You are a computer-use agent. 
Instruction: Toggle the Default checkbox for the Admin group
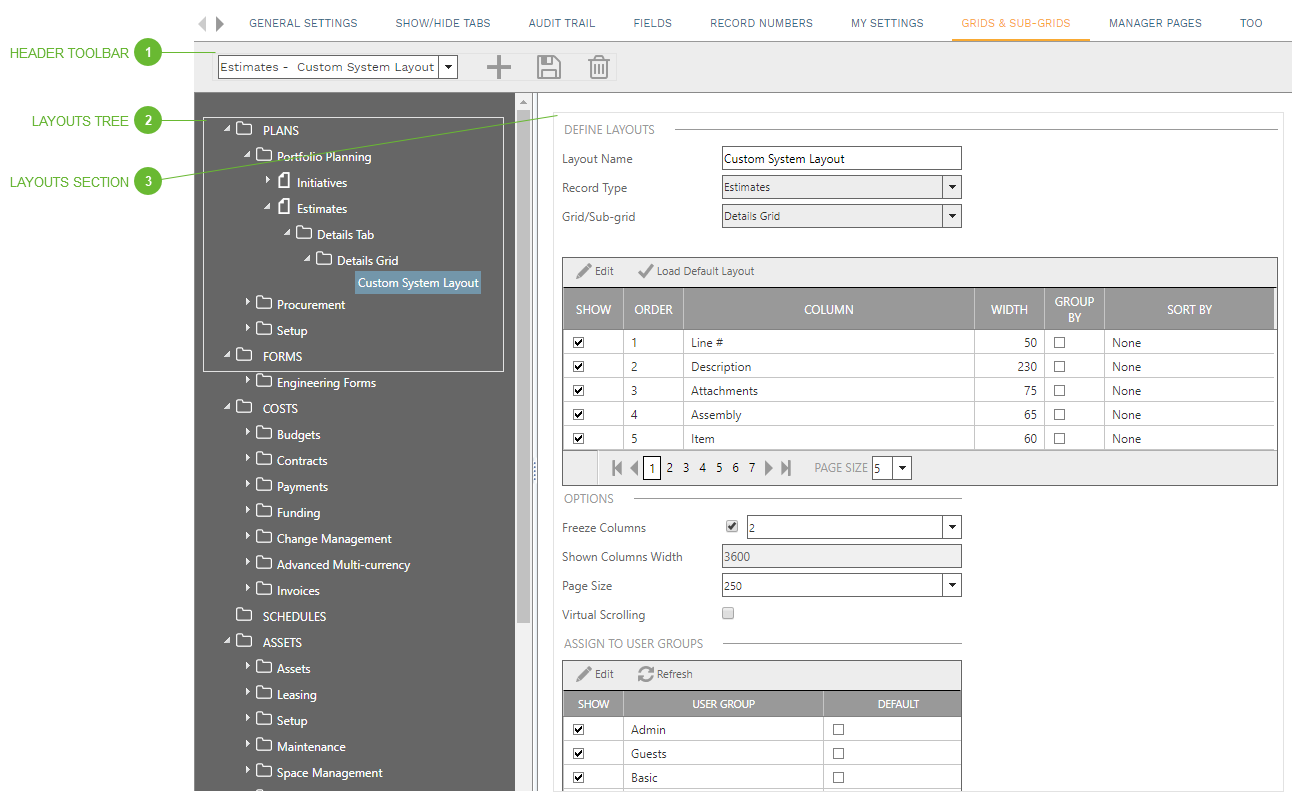[x=838, y=729]
